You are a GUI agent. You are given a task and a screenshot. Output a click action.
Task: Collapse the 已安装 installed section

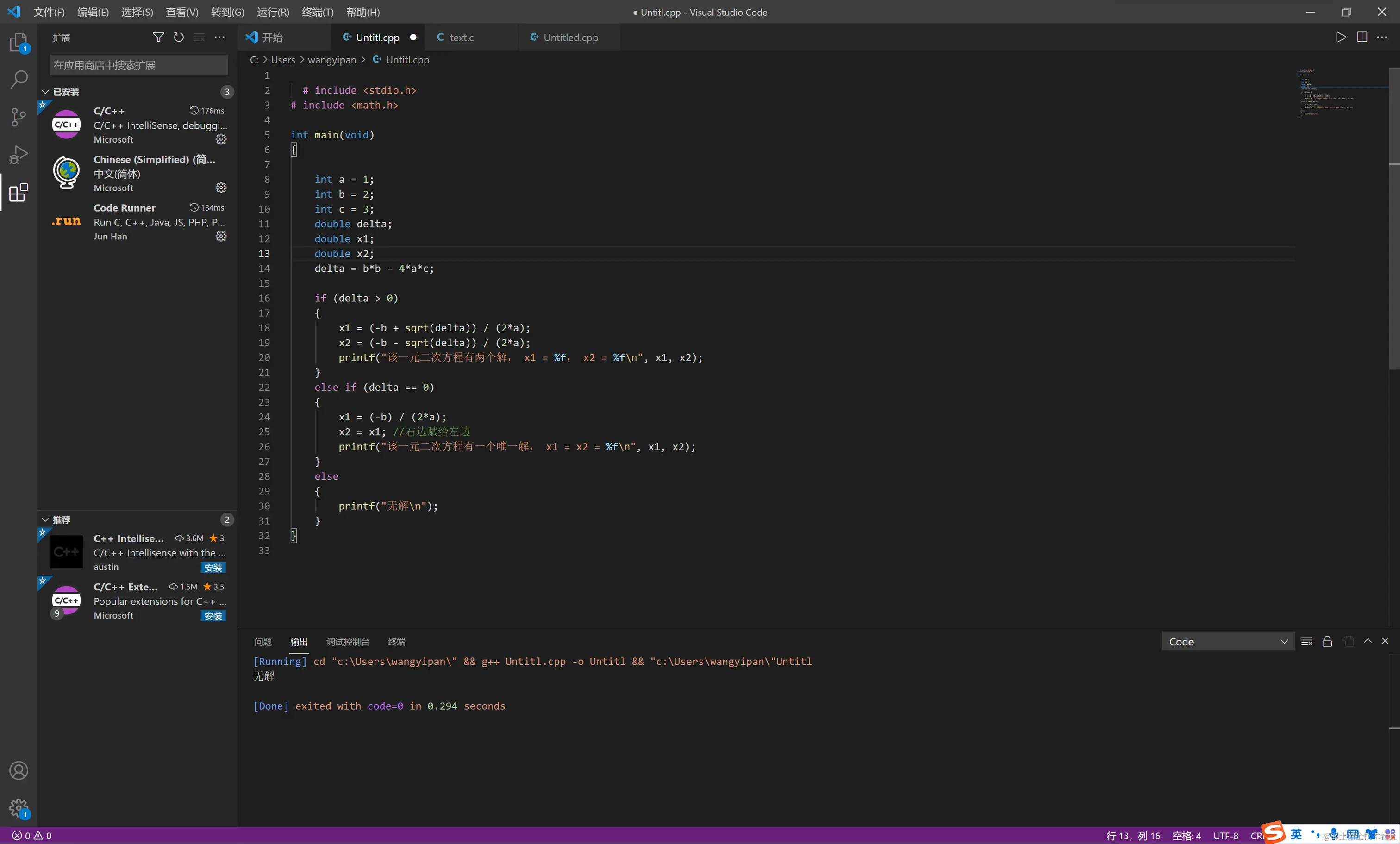[45, 92]
